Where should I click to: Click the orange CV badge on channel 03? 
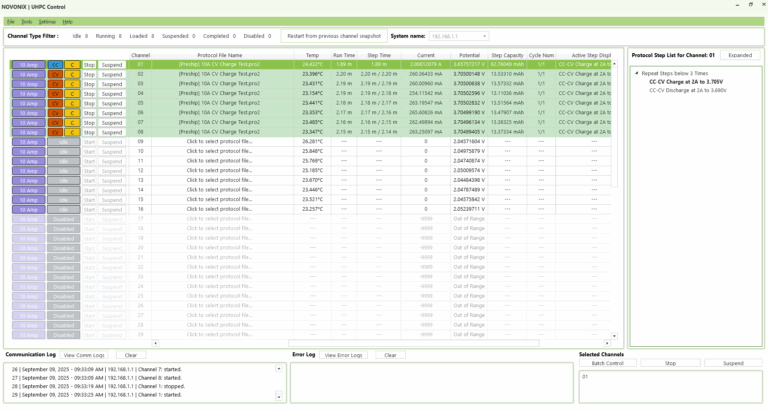click(55, 84)
